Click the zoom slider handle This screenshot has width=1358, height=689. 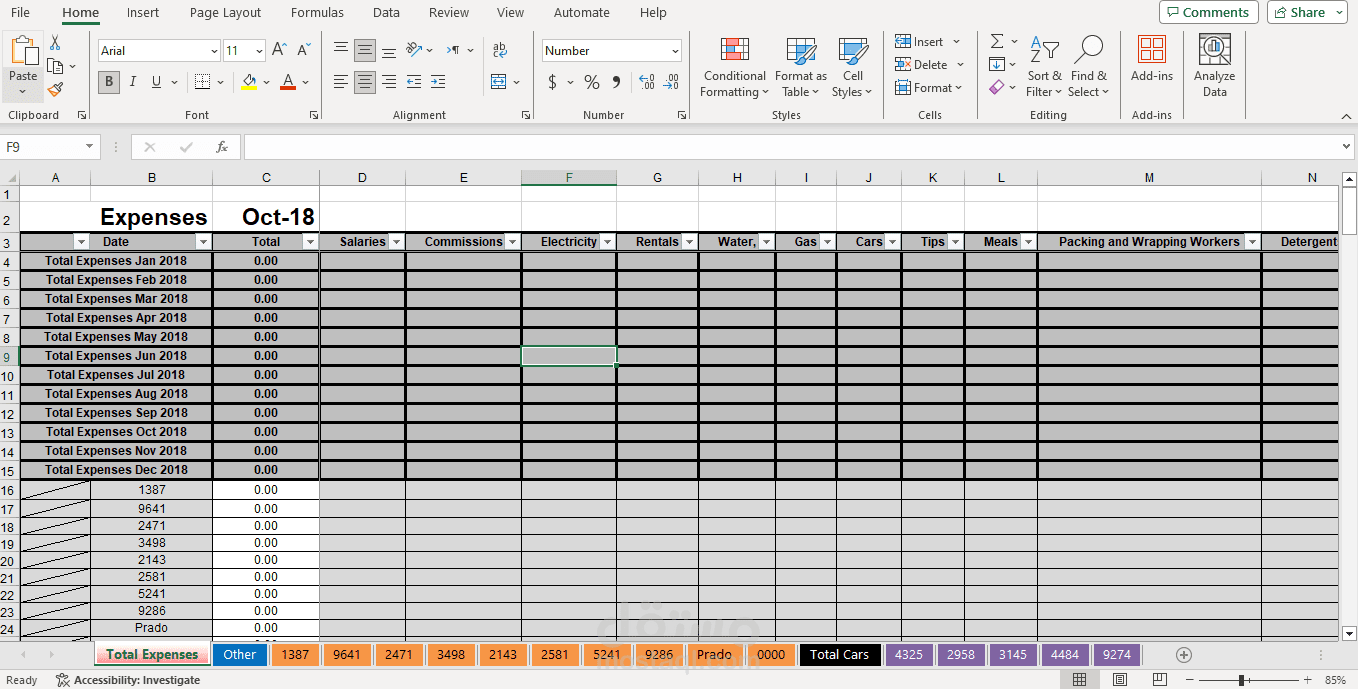(1241, 680)
